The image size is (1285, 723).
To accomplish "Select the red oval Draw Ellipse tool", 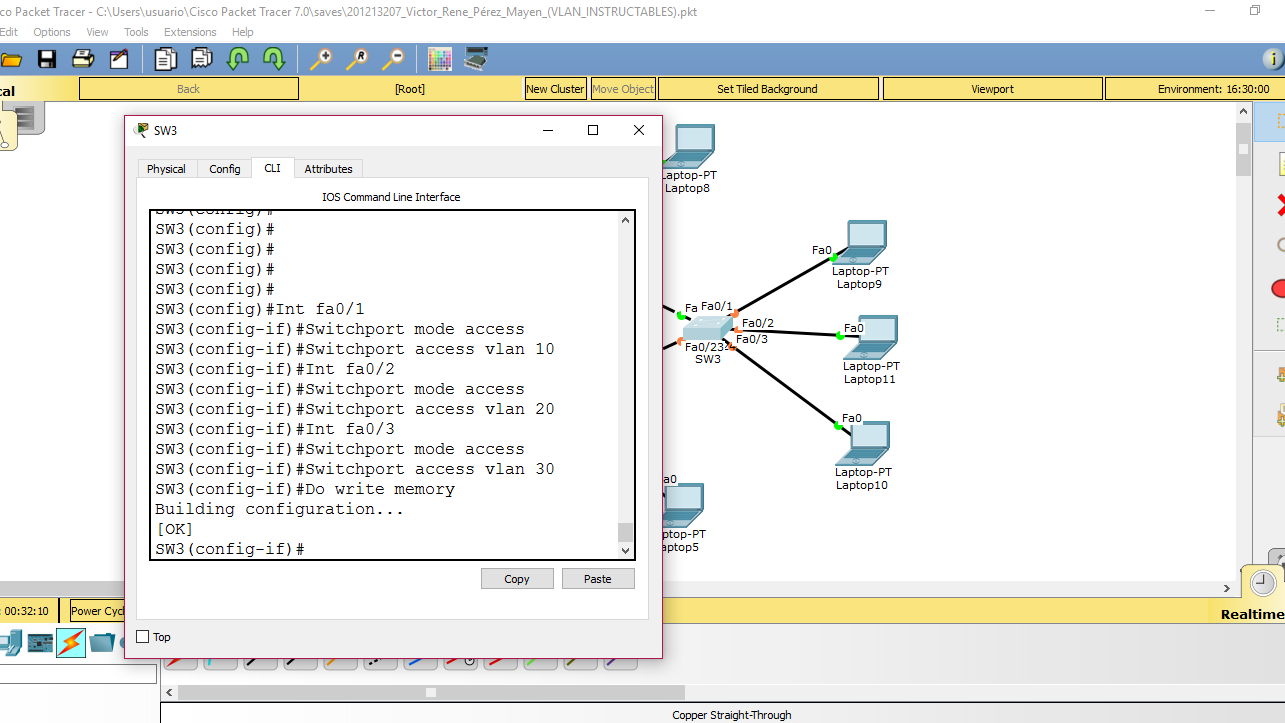I will coord(1278,288).
